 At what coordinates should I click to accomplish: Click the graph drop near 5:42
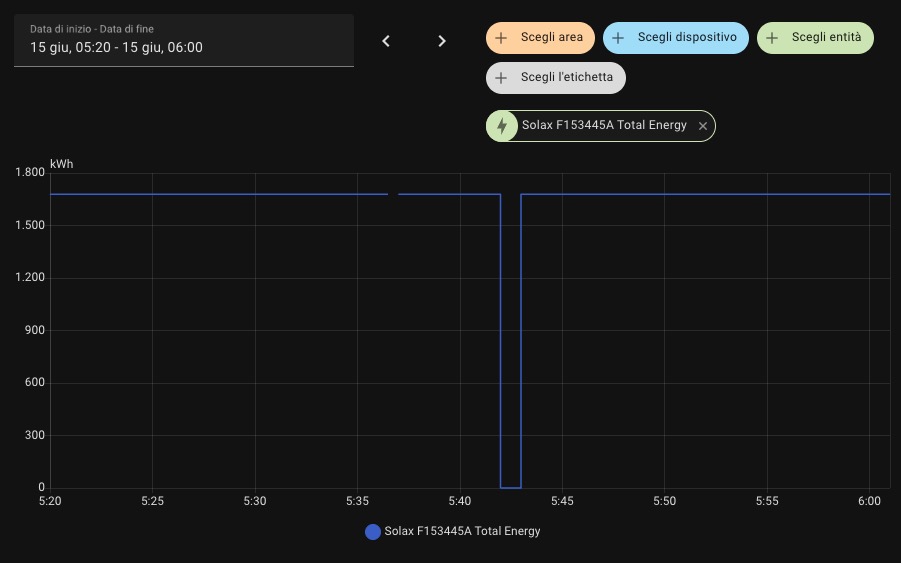pyautogui.click(x=510, y=341)
